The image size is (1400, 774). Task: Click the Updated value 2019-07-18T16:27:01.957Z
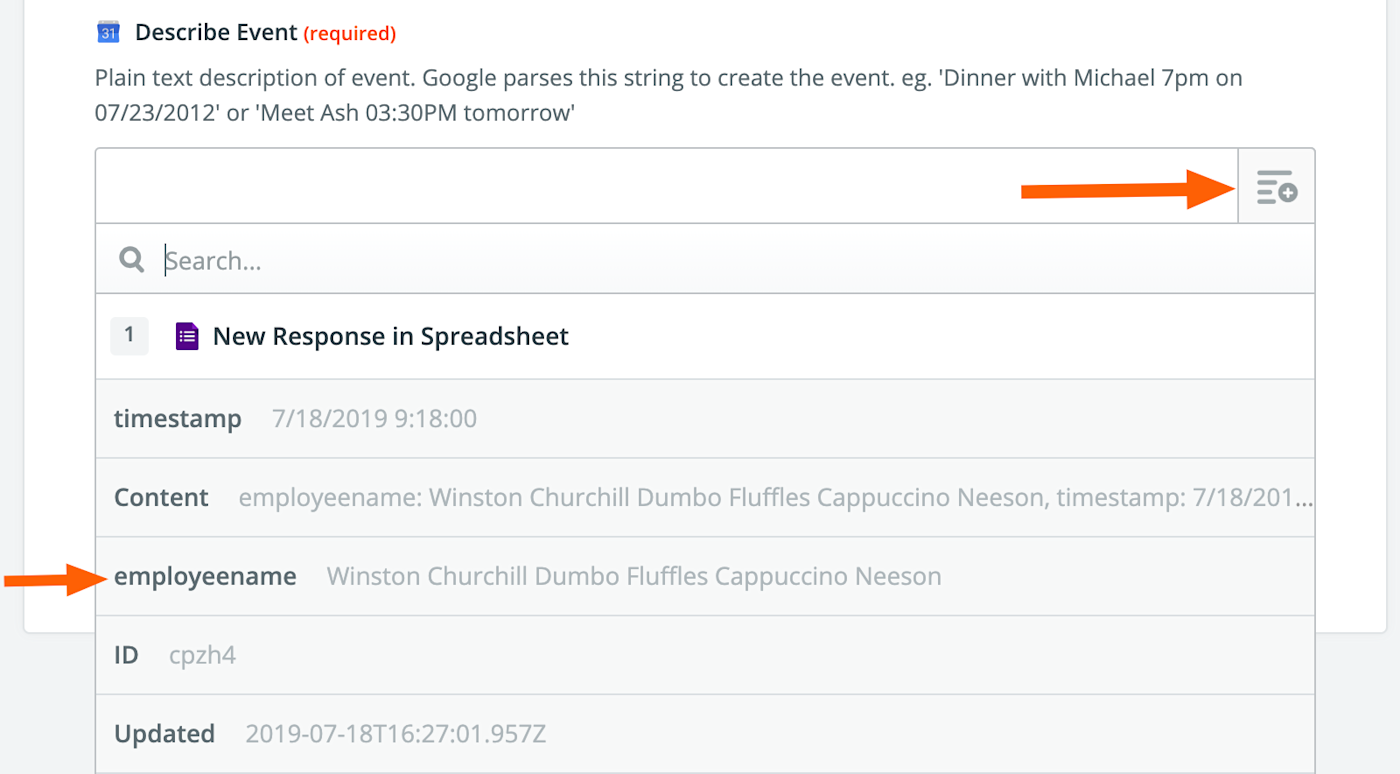coord(396,734)
